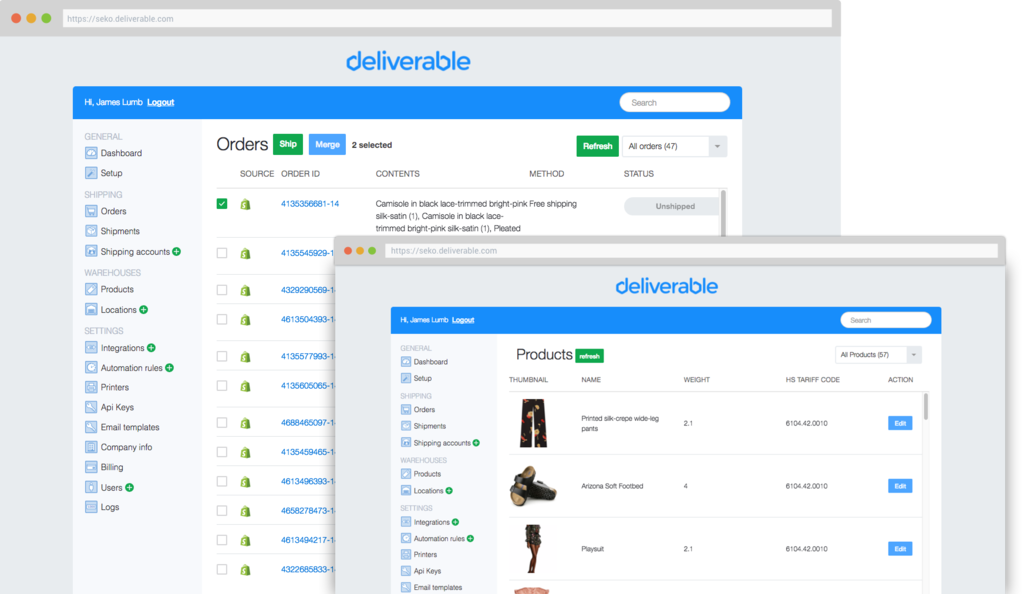Uncheck order 4135356681-14 checkbox

pyautogui.click(x=222, y=204)
